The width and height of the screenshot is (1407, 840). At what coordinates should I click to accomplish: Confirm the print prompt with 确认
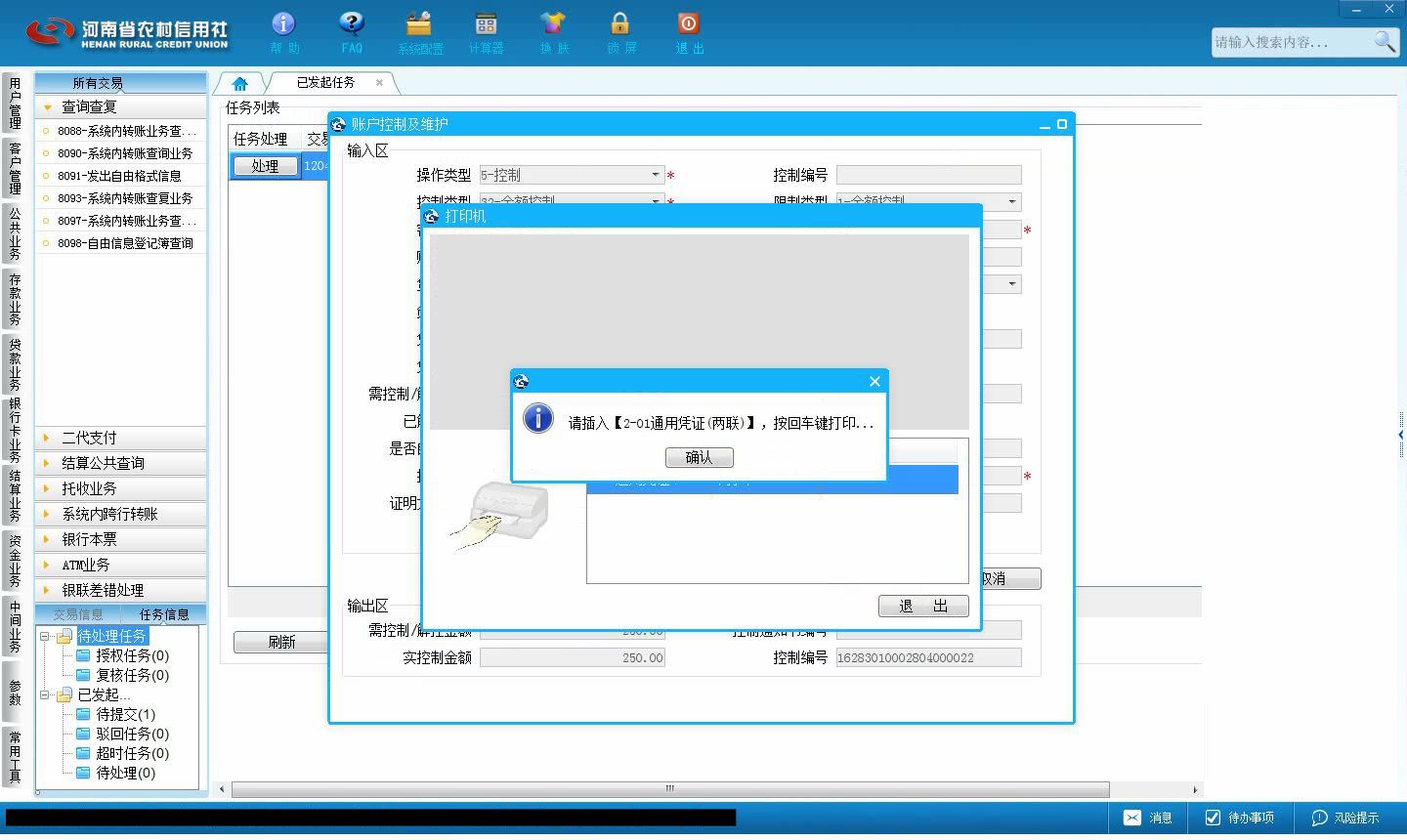pyautogui.click(x=699, y=457)
